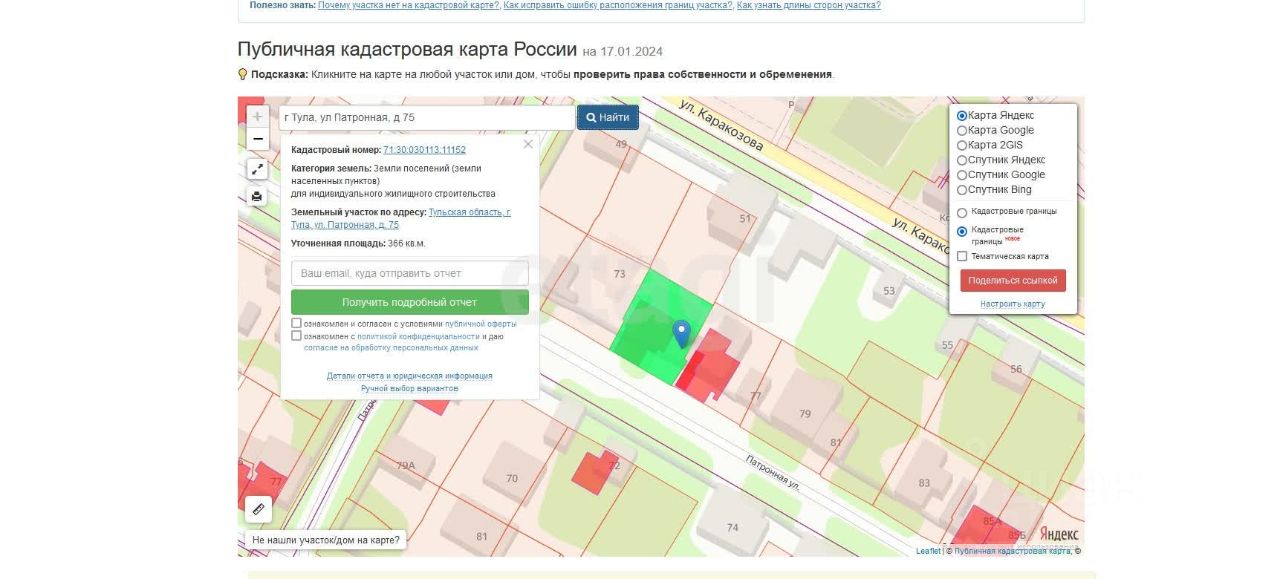
Task: Select Спутник Яндекс radio option
Action: pyautogui.click(x=963, y=160)
